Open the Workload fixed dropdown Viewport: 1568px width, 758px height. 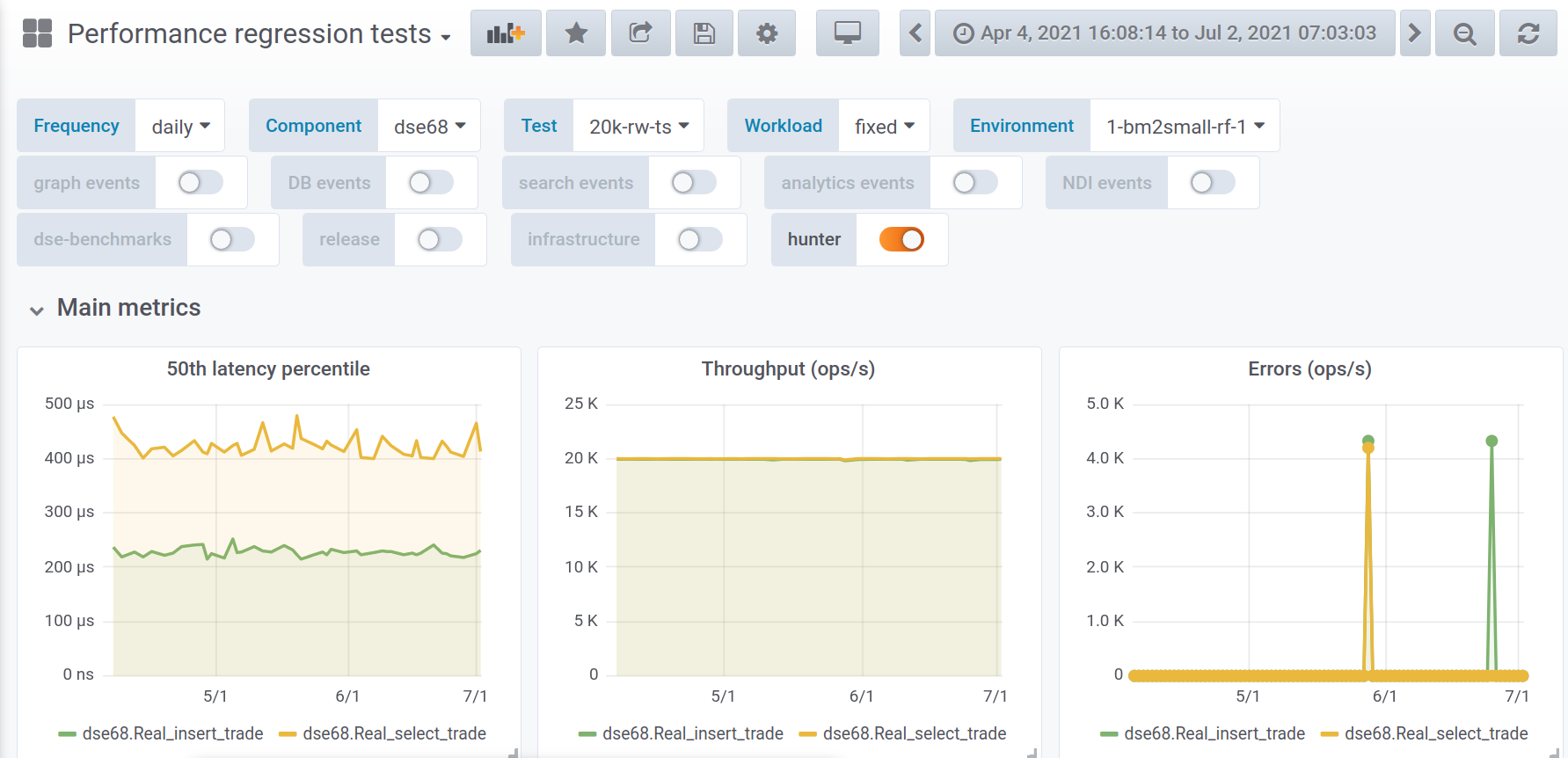point(885,126)
